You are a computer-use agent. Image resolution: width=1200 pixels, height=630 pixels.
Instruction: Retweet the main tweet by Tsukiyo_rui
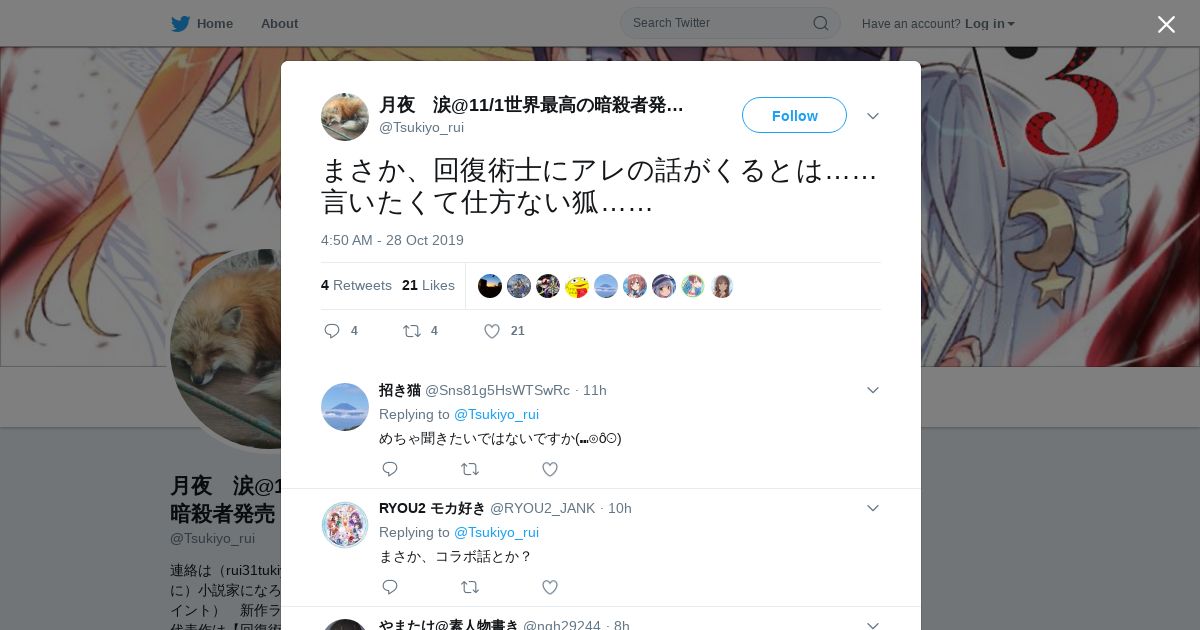[x=411, y=331]
